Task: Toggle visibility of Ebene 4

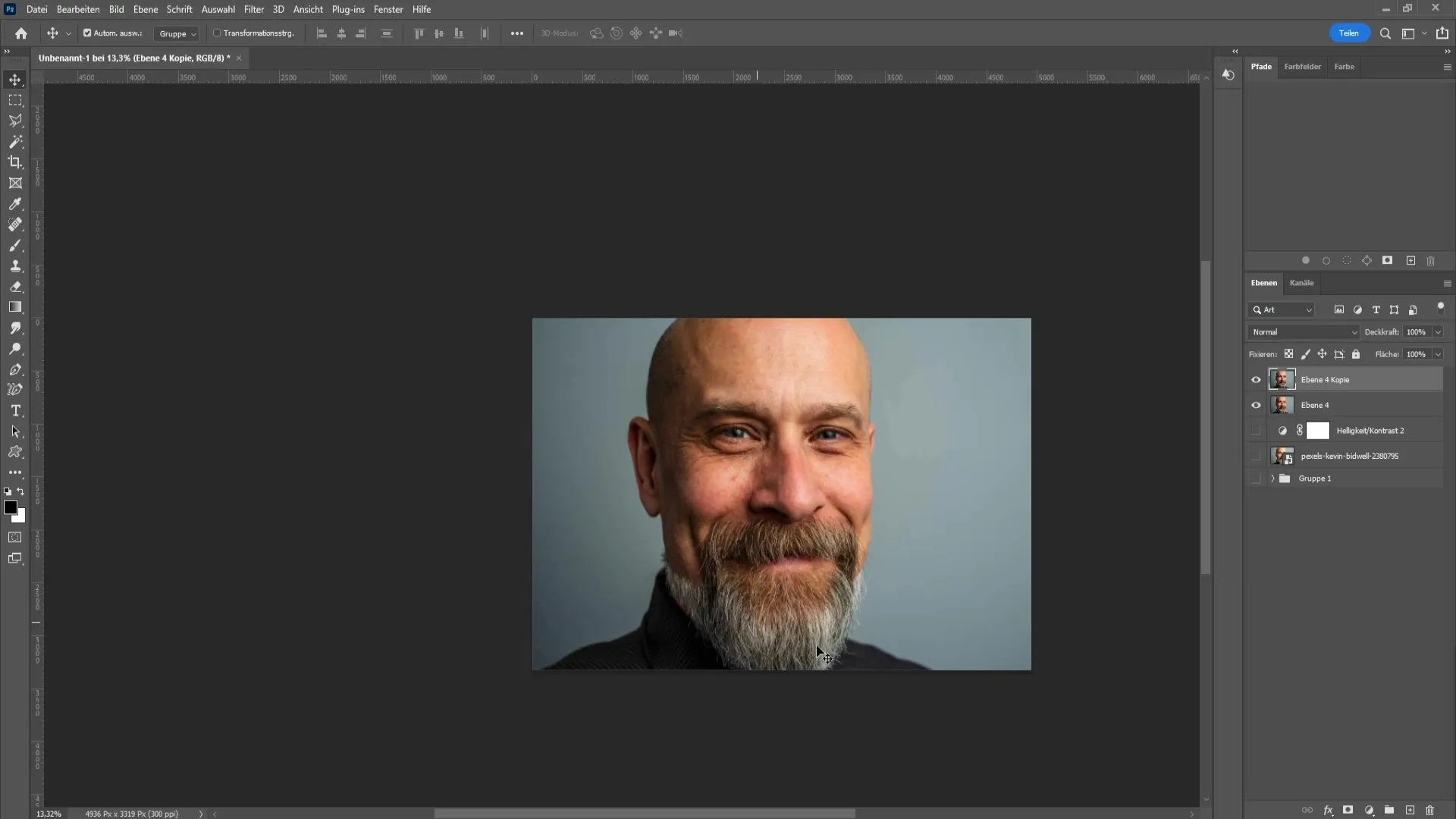Action: 1256,405
